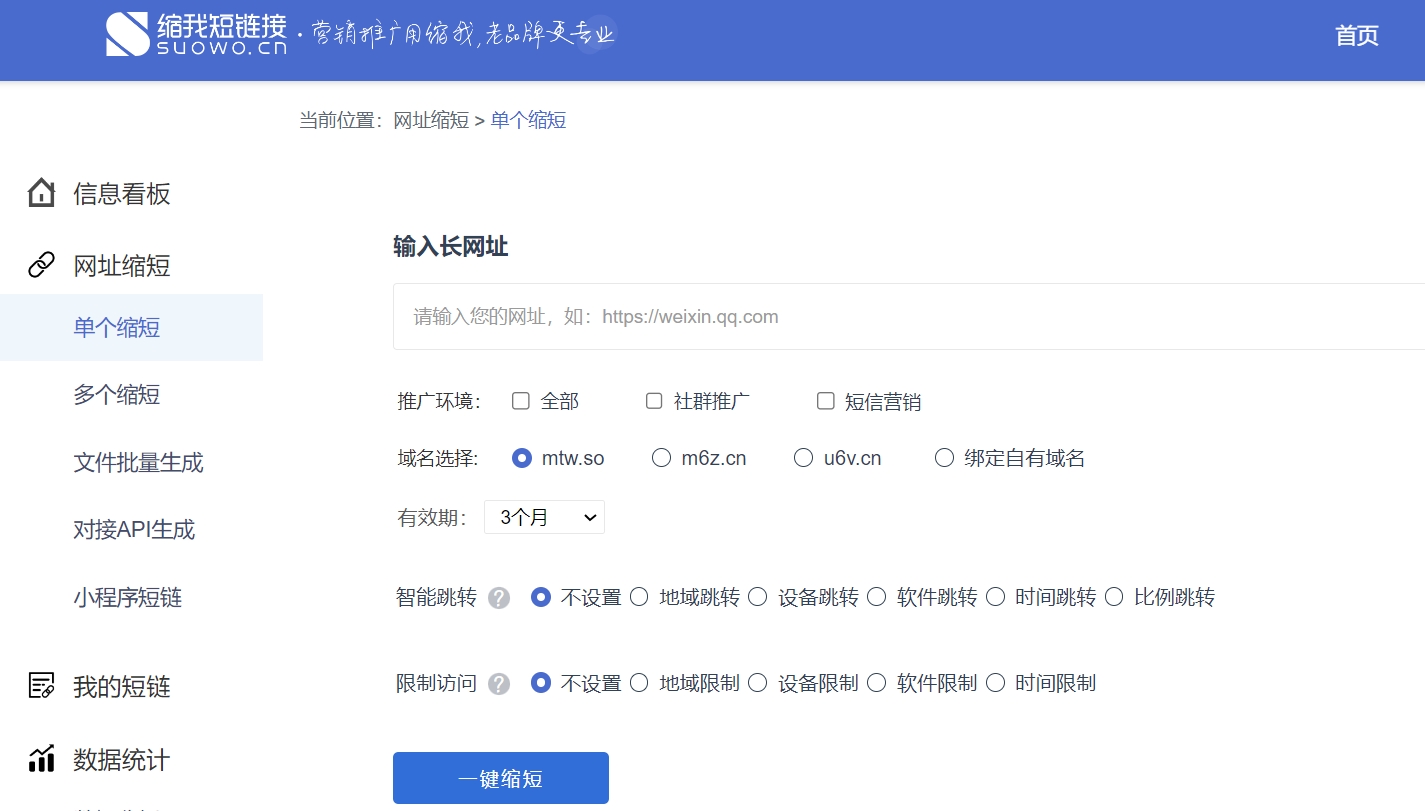Screen dimensions: 1425x811
Task: Open the 有效期 3个月 dropdown
Action: (544, 517)
